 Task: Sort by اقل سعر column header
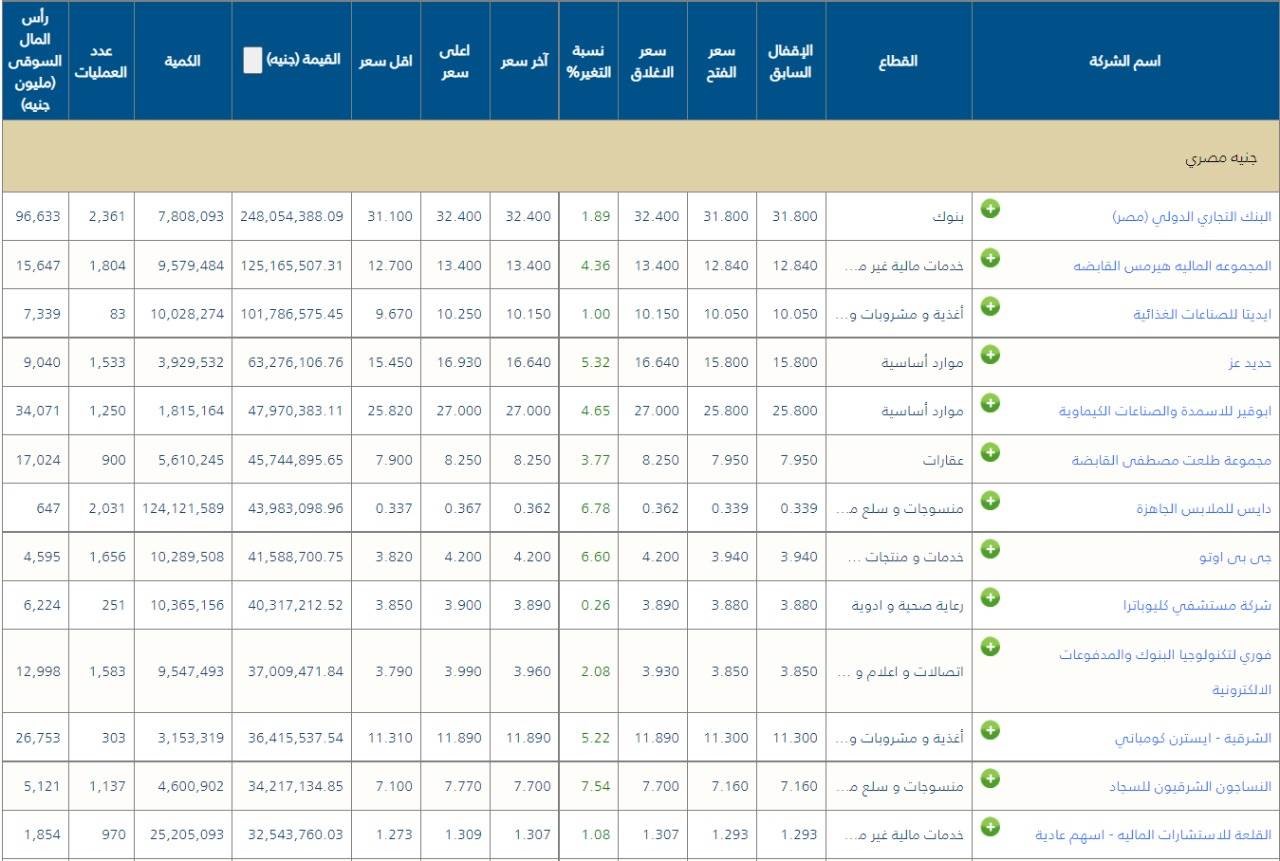click(387, 61)
